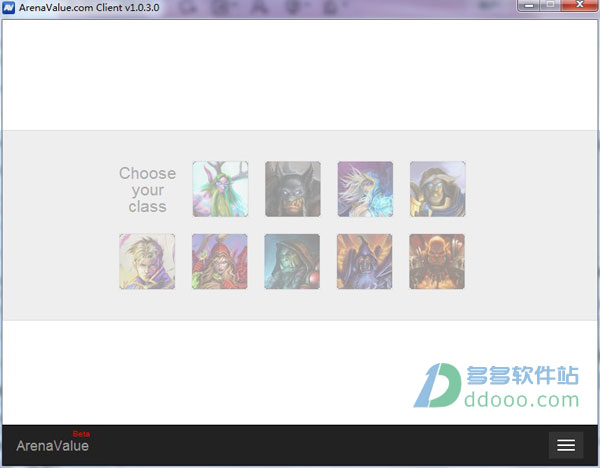Open the hamburger menu button
This screenshot has width=600, height=468.
(566, 445)
